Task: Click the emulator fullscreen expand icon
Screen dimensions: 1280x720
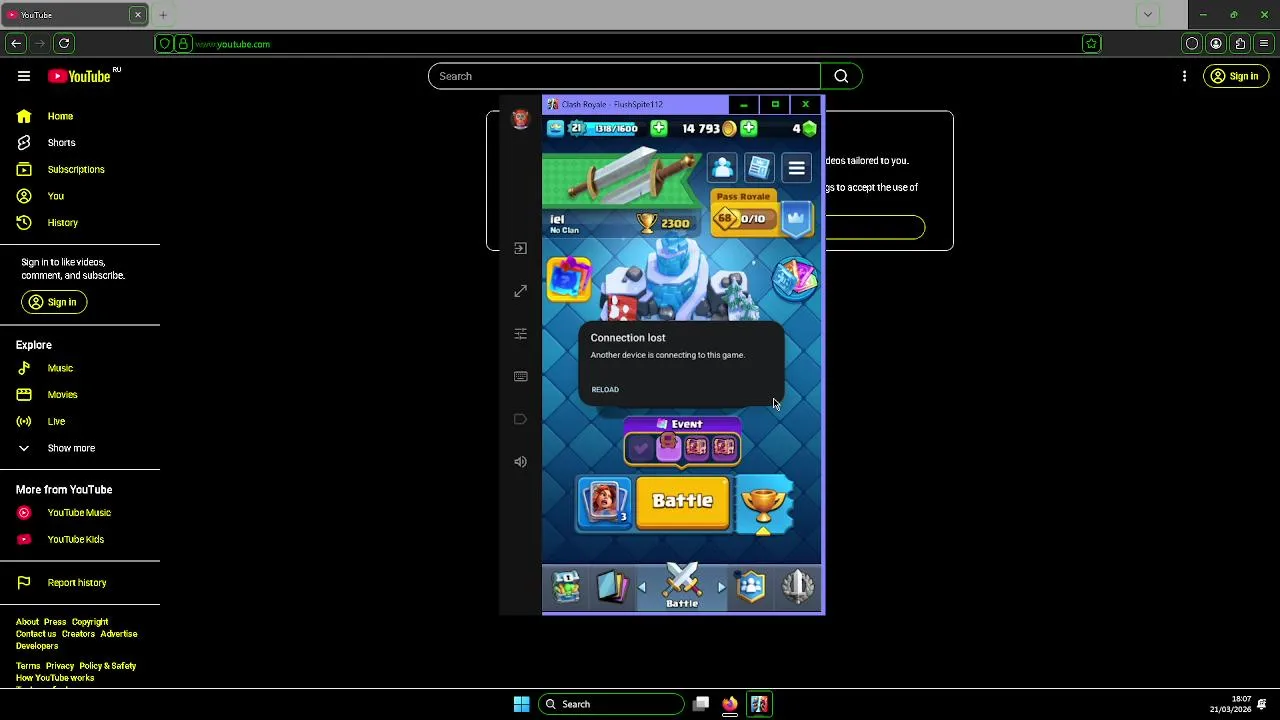Action: [x=520, y=291]
